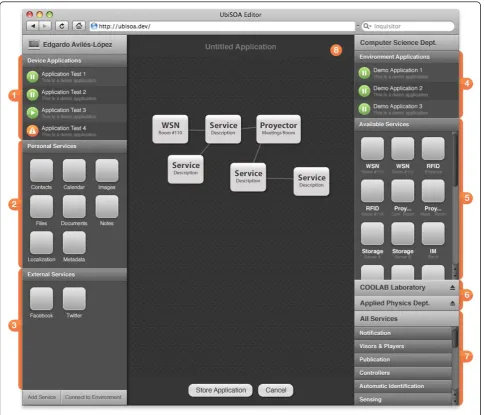Select the Localization service icon
484x415 pixels.
click(41, 243)
